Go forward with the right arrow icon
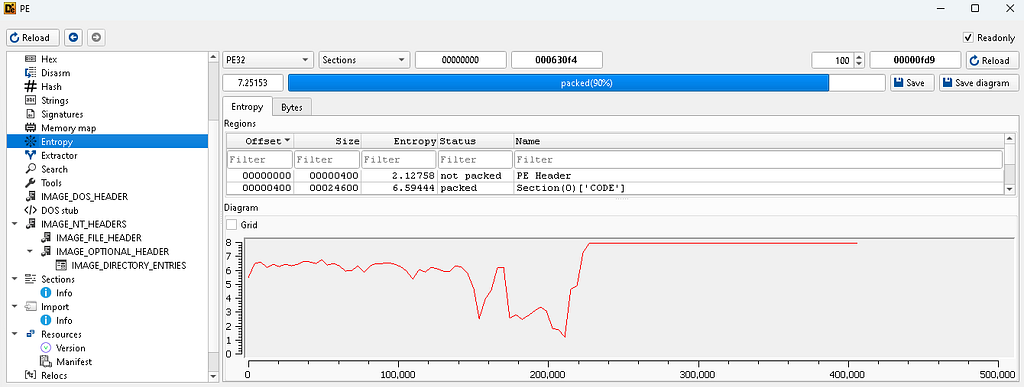This screenshot has width=1024, height=387. click(x=96, y=38)
